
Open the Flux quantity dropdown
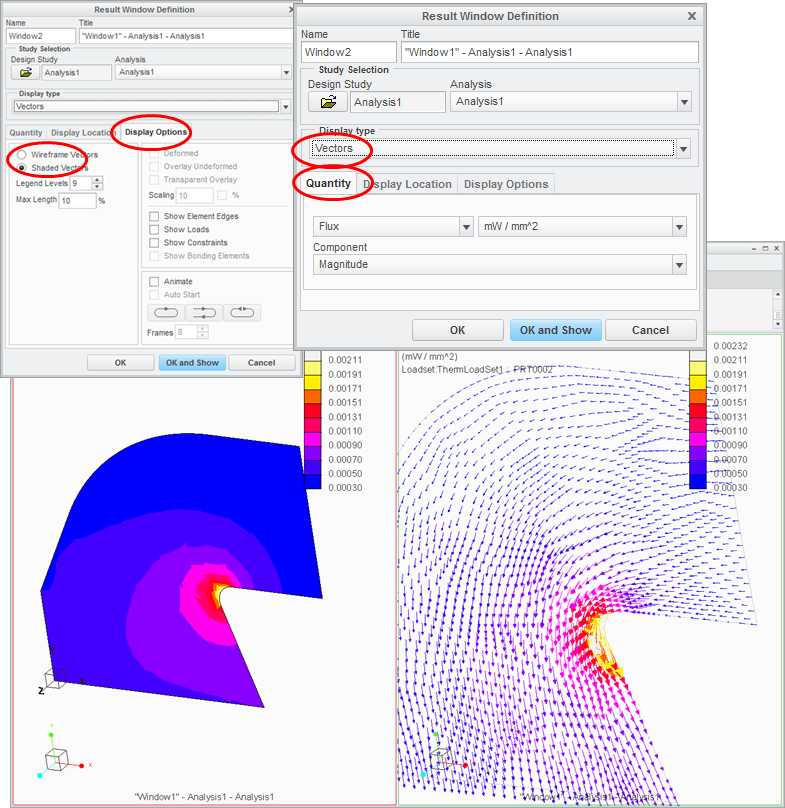466,227
